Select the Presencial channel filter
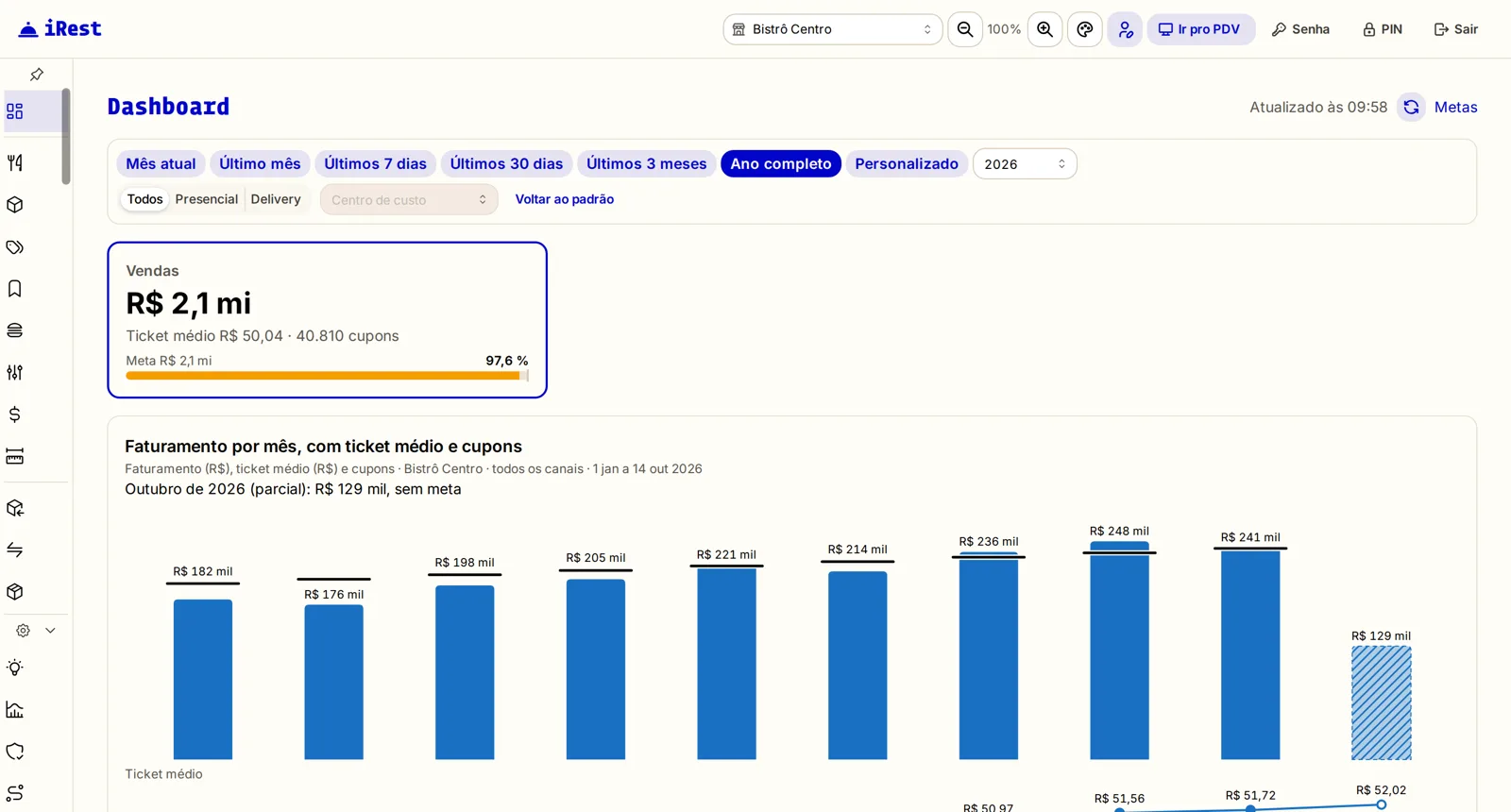This screenshot has width=1511, height=812. [207, 199]
